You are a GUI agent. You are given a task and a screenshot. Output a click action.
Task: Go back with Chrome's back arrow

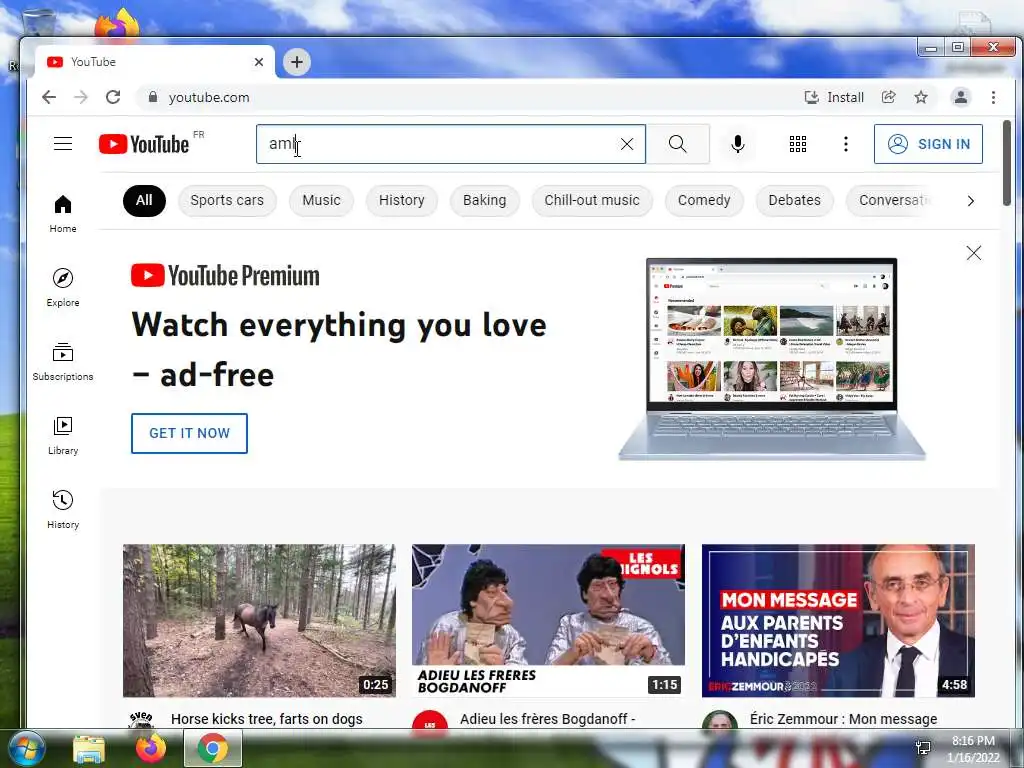[49, 97]
